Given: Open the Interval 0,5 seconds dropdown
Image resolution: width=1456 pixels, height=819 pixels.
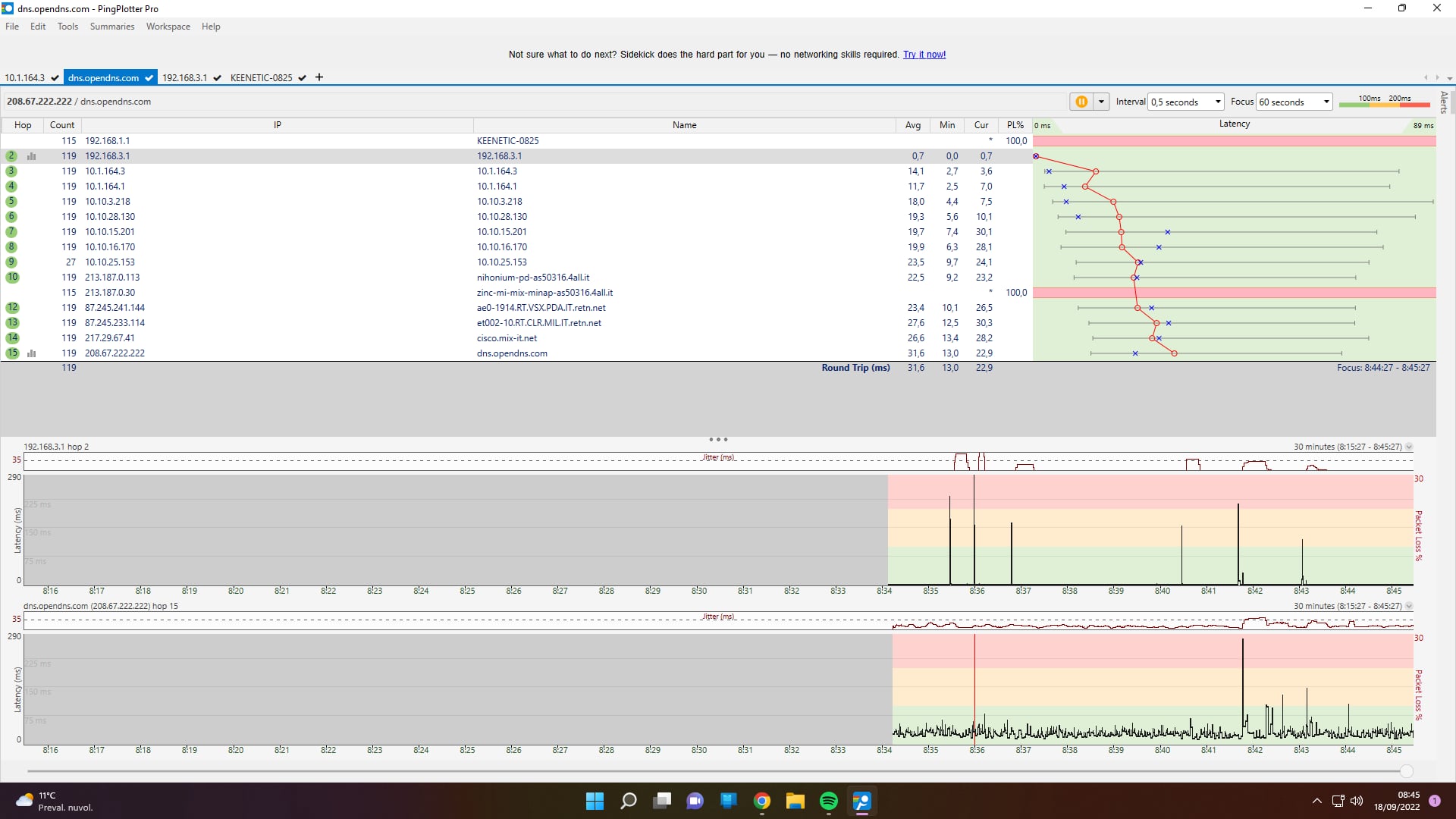Looking at the screenshot, I should (1186, 102).
